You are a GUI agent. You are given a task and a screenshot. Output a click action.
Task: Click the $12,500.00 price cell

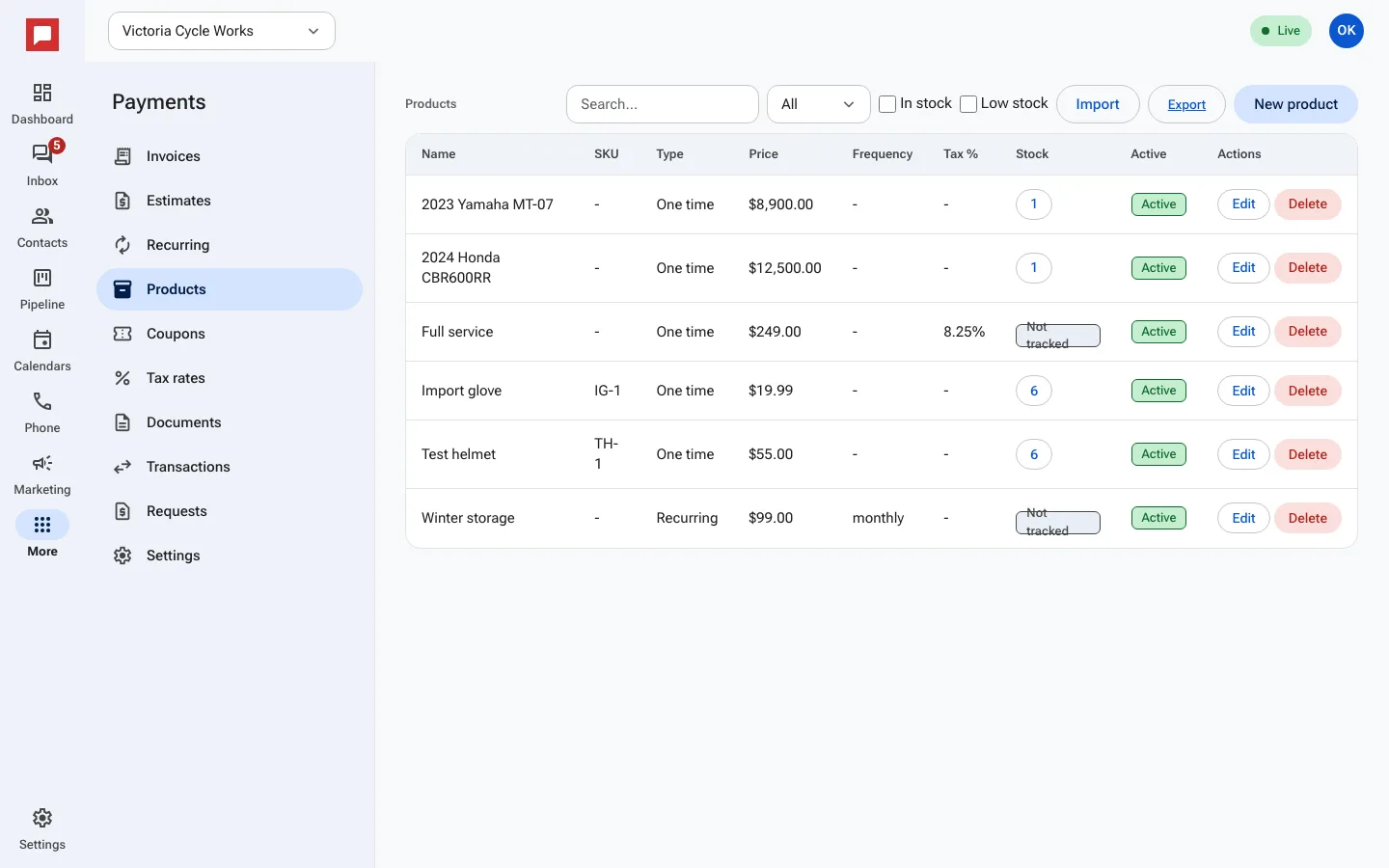pos(785,268)
